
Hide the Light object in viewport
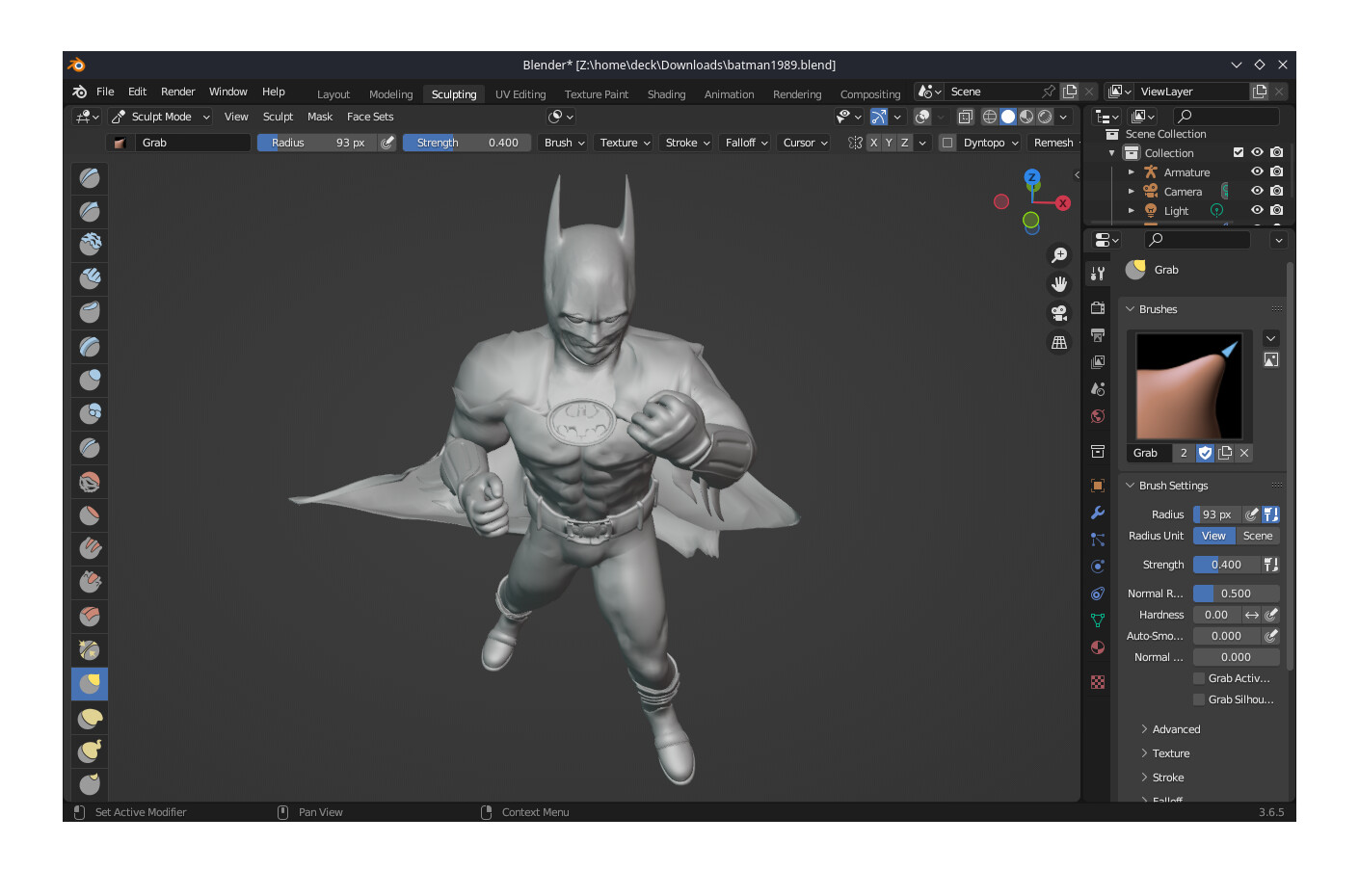click(1257, 210)
